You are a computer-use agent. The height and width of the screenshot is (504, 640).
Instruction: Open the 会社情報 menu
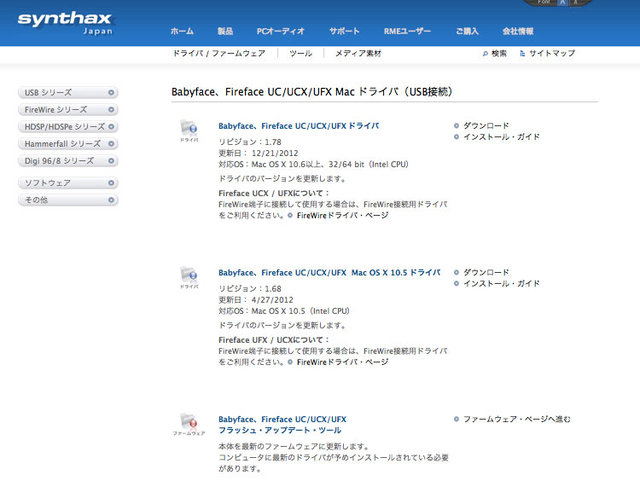pos(518,31)
